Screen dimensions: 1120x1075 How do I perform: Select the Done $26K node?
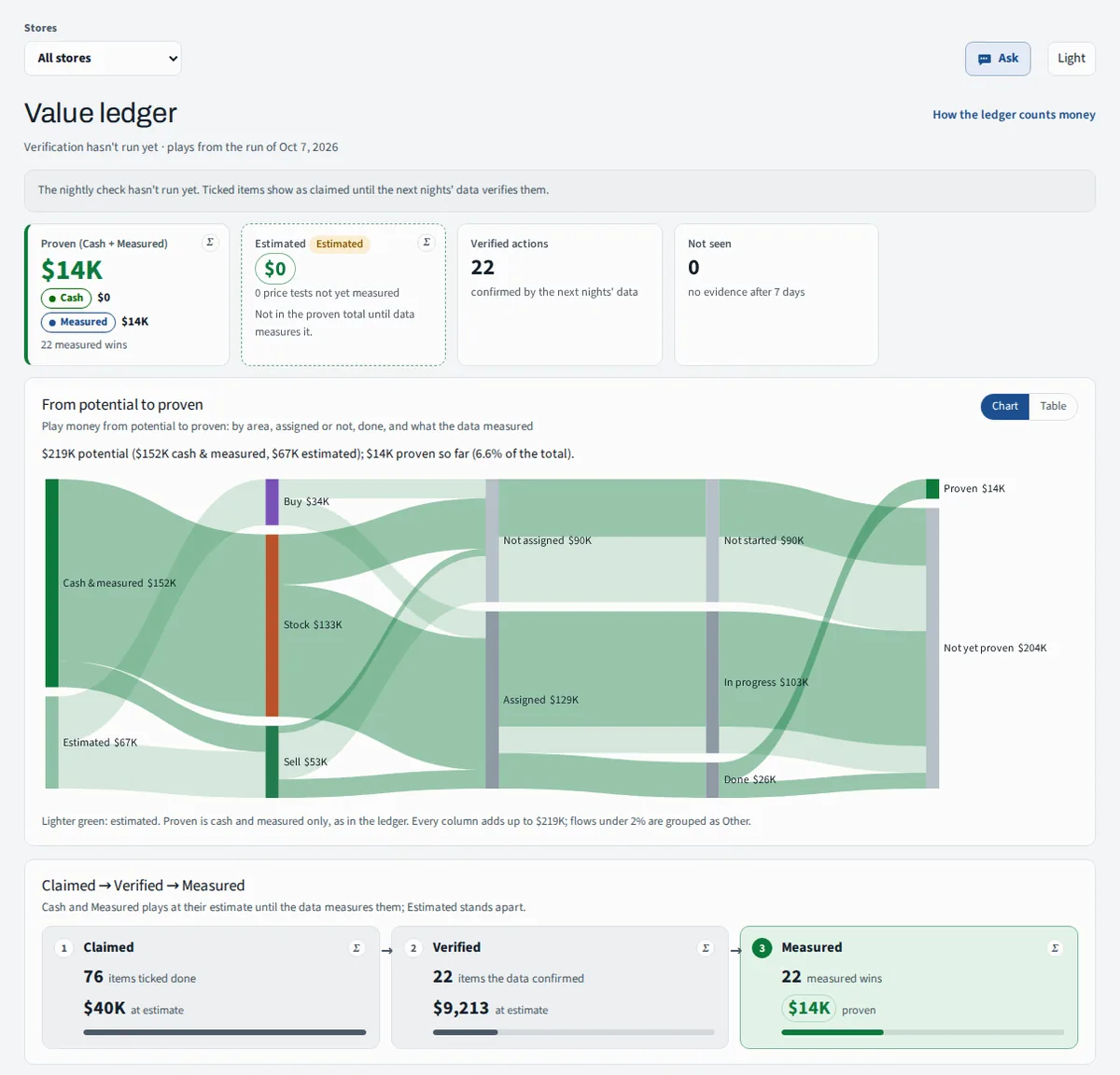pyautogui.click(x=712, y=780)
